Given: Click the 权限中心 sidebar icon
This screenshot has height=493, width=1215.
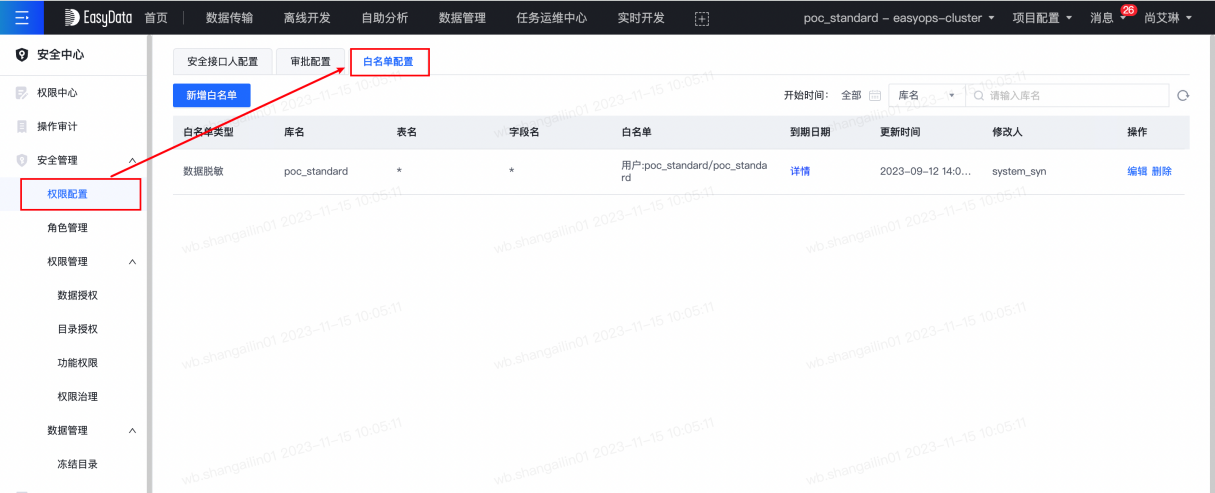Looking at the screenshot, I should tap(22, 93).
